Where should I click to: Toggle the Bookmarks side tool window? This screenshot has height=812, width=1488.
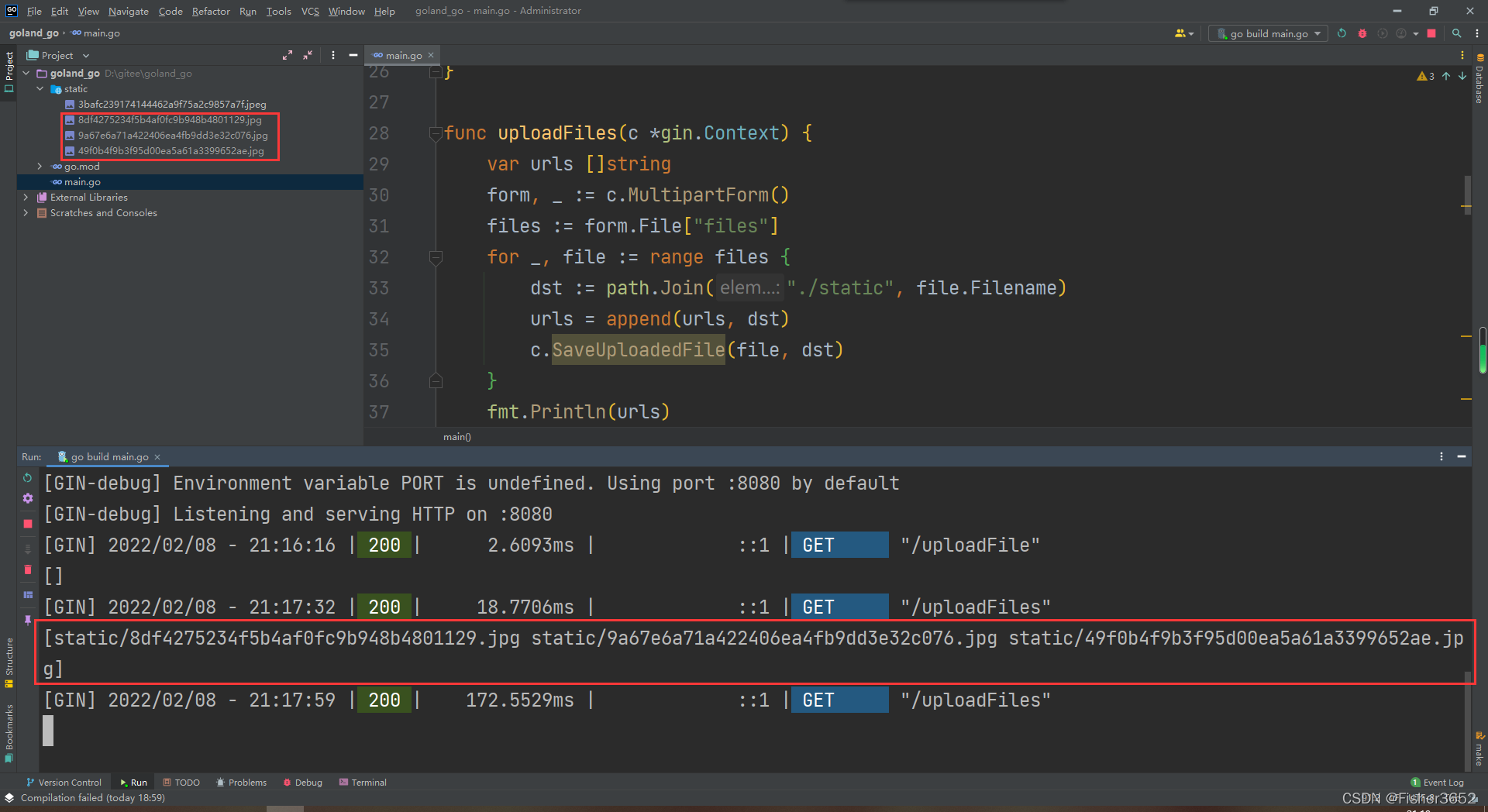point(9,733)
